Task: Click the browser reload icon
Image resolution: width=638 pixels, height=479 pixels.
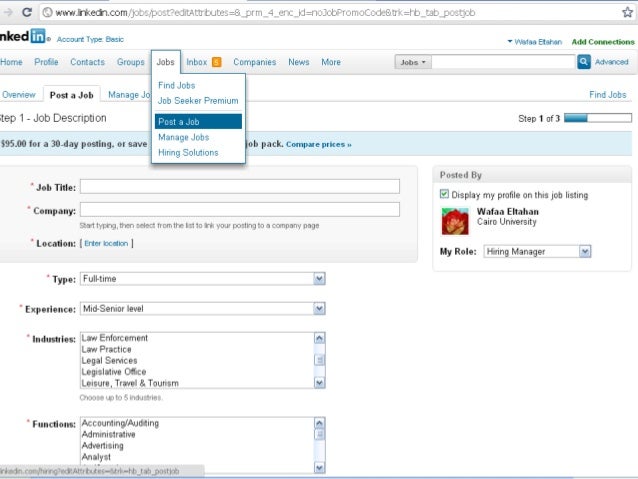Action: 27,12
